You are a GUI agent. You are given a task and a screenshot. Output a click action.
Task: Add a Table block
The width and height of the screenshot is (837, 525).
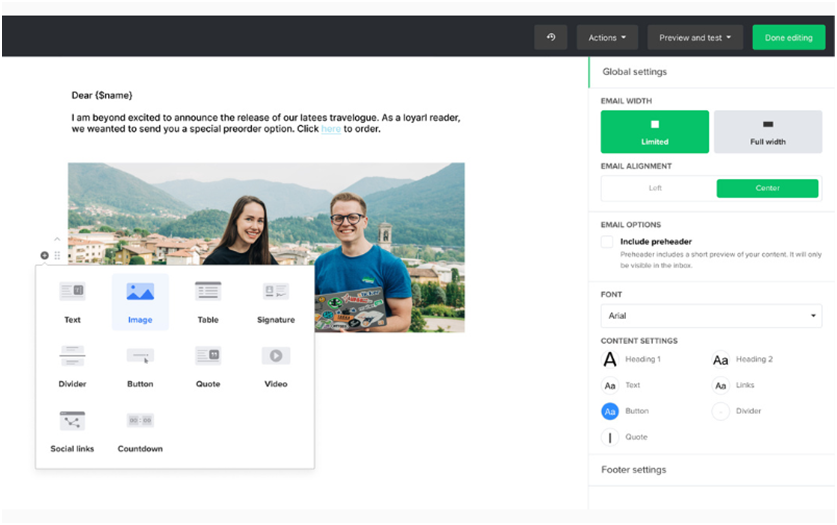(208, 301)
